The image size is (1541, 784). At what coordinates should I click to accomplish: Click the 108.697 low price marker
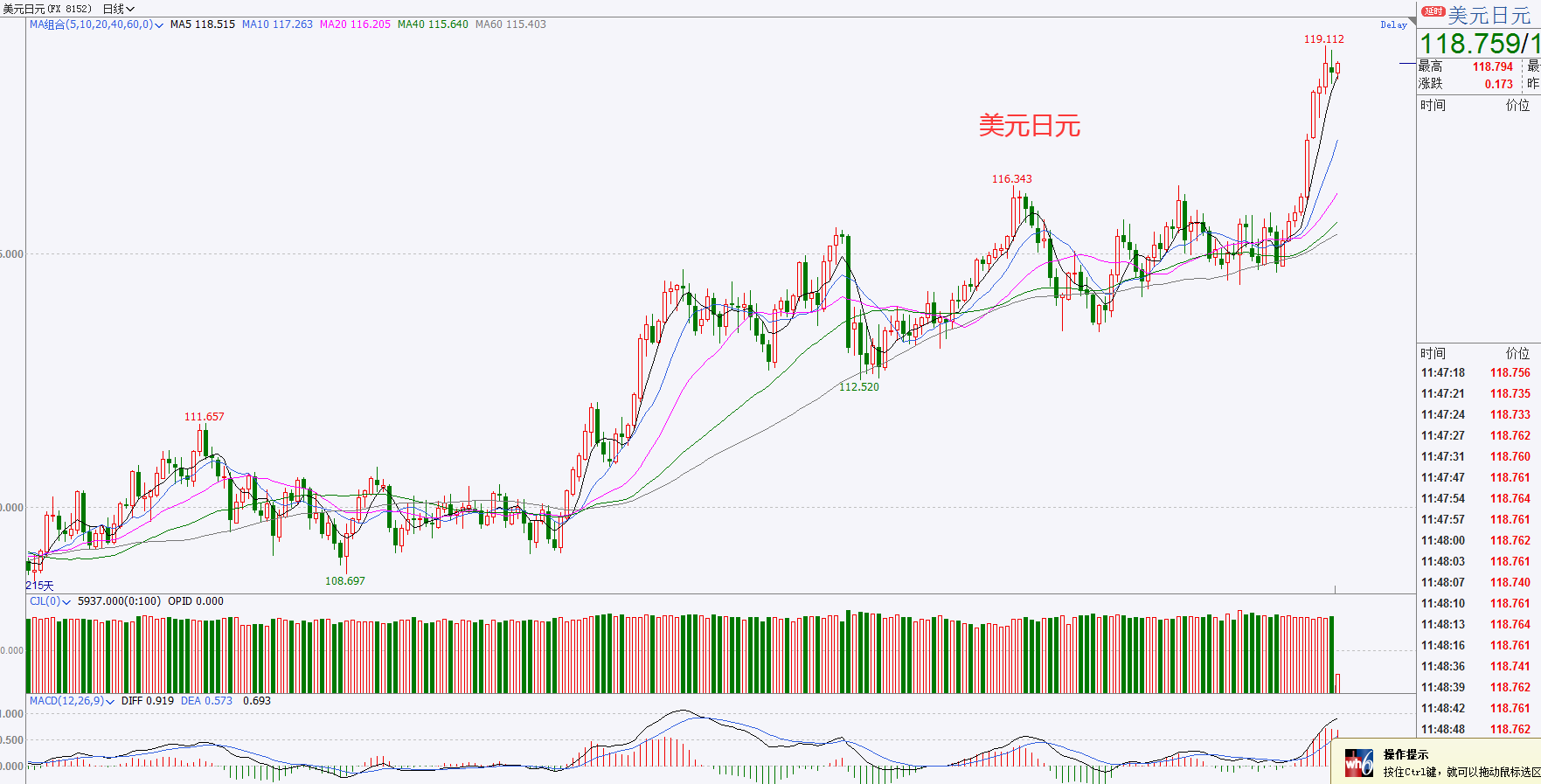pyautogui.click(x=345, y=581)
